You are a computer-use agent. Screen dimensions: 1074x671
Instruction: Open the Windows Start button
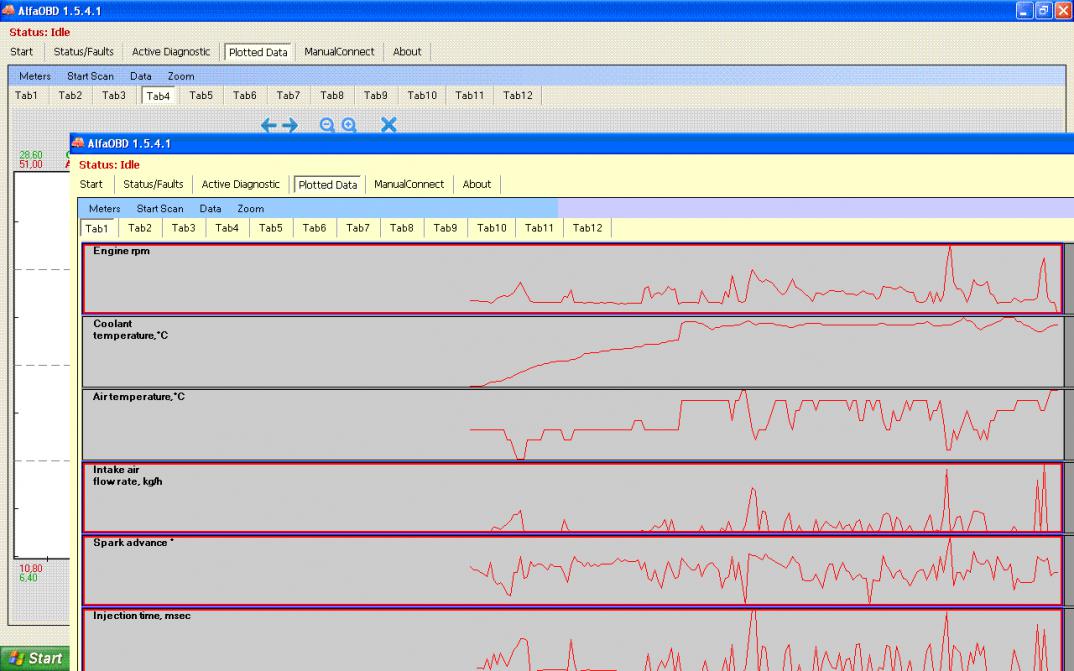click(34, 658)
